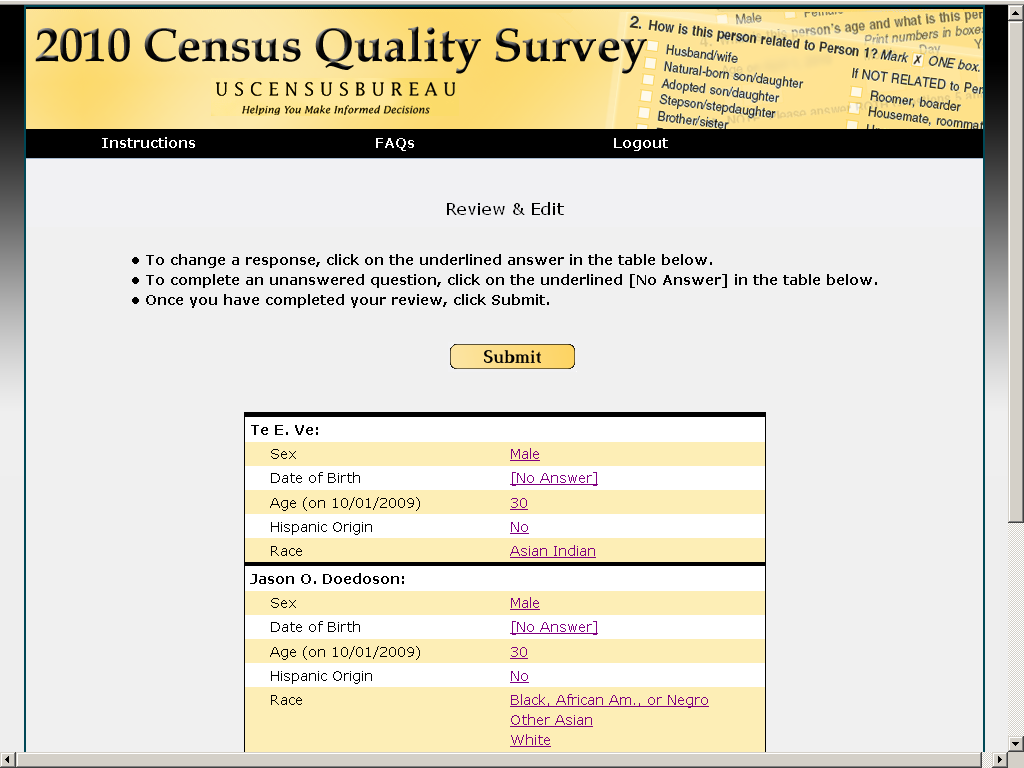Click Logout in the navigation bar
Image resolution: width=1024 pixels, height=768 pixels.
coord(640,143)
